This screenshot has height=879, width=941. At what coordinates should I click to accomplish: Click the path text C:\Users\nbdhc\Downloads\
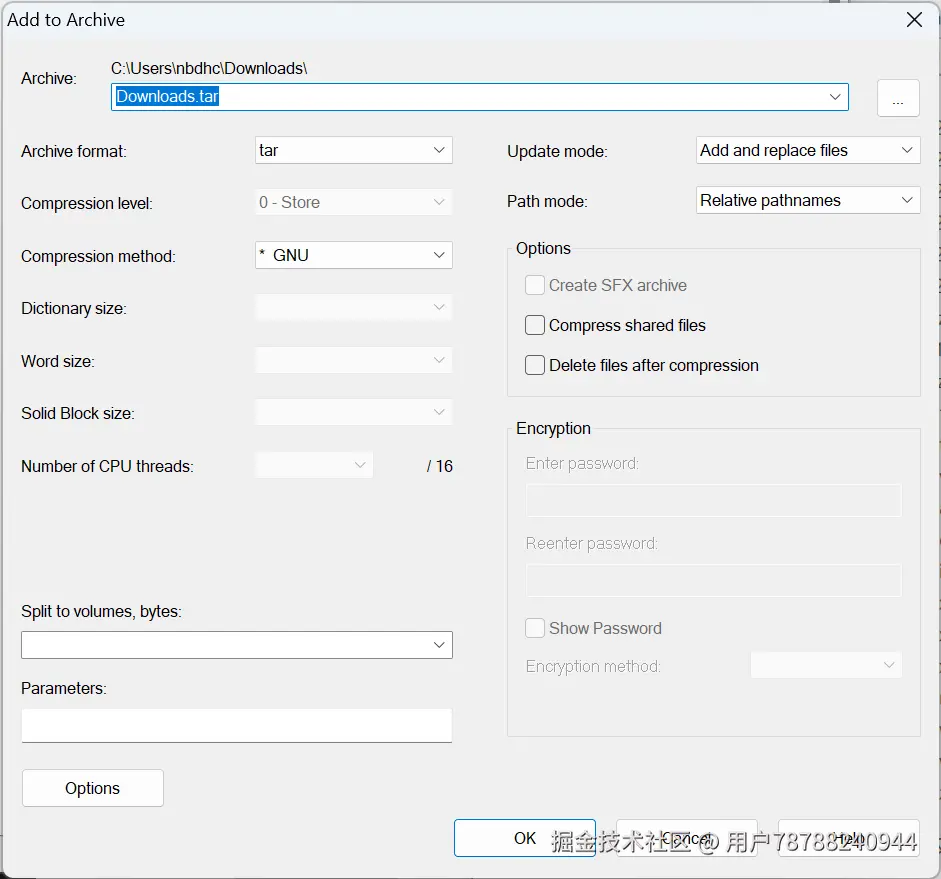(x=209, y=68)
